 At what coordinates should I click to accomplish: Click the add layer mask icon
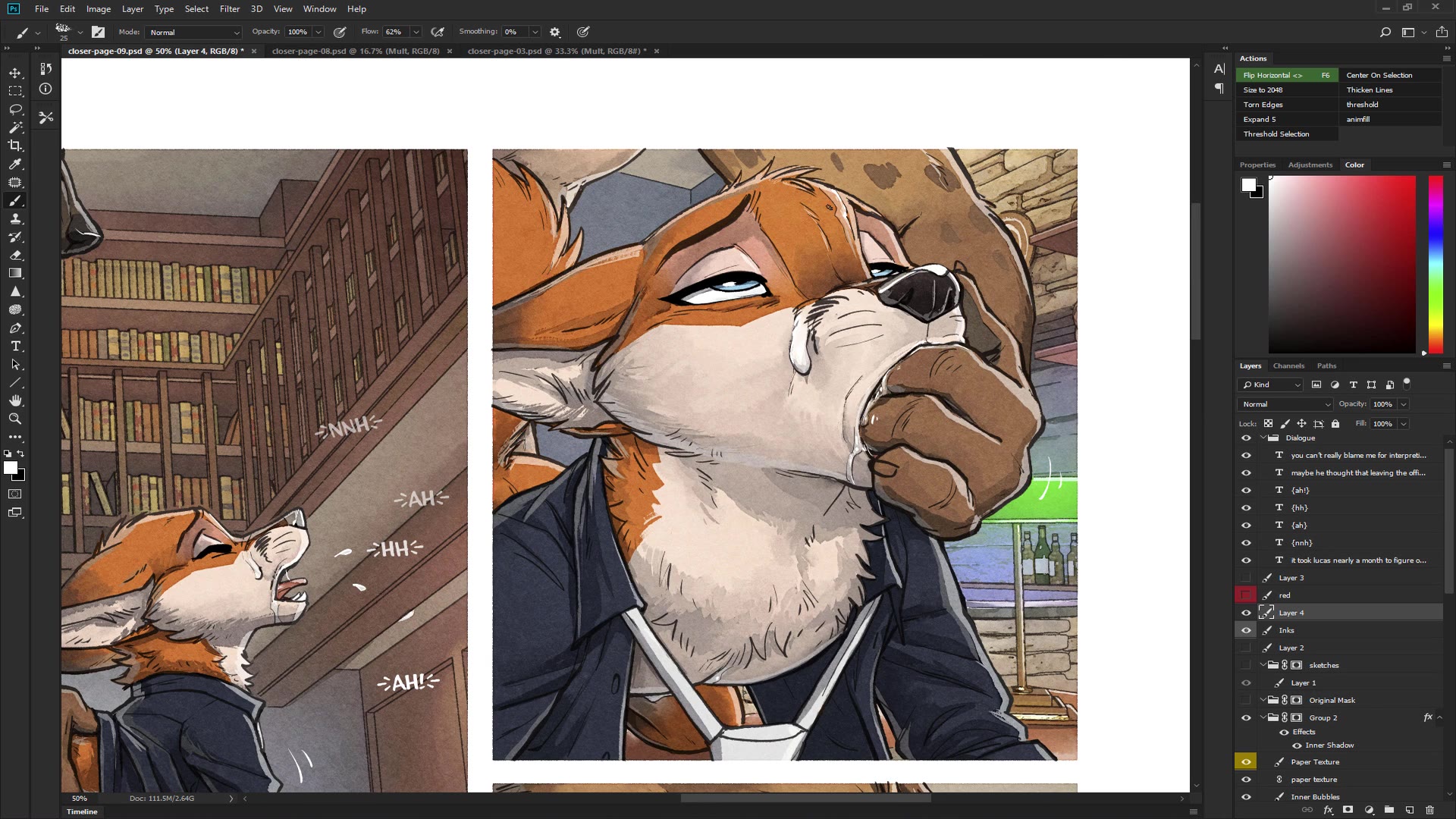(1348, 810)
